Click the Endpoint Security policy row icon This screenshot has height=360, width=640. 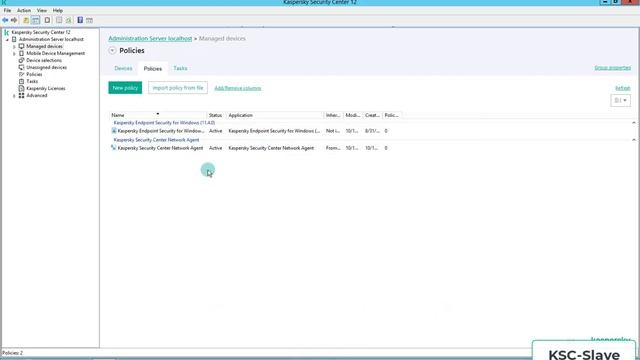click(x=114, y=131)
